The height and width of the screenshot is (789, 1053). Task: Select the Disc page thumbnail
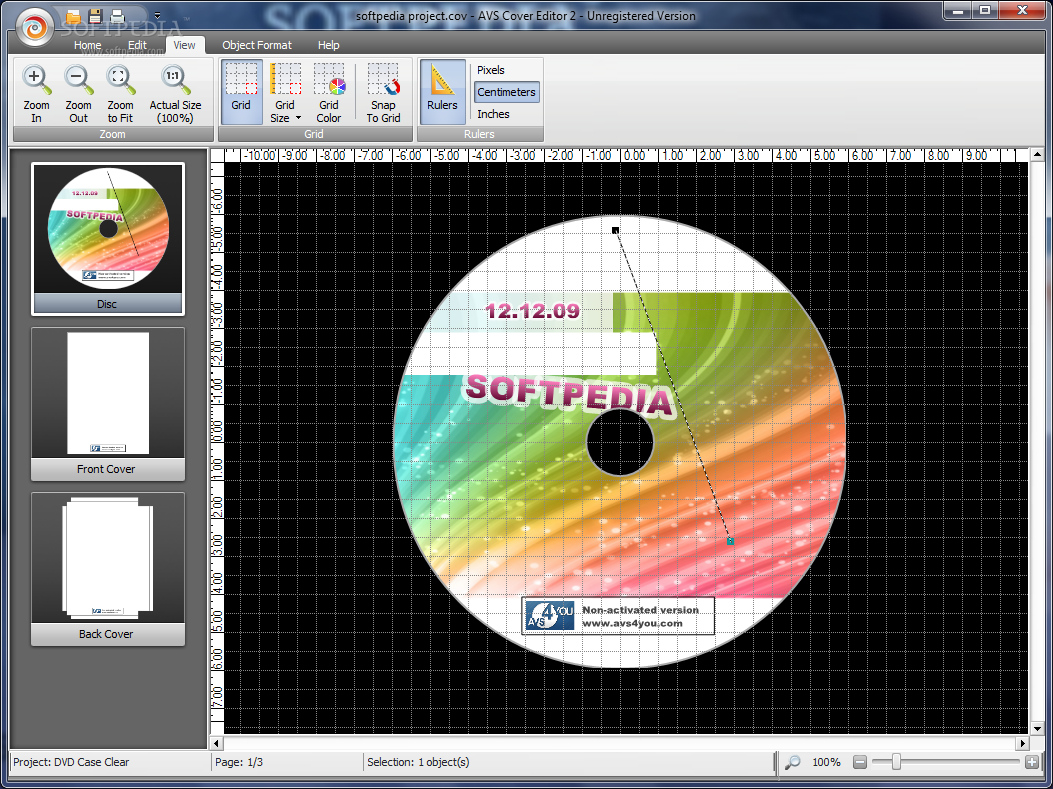[107, 238]
